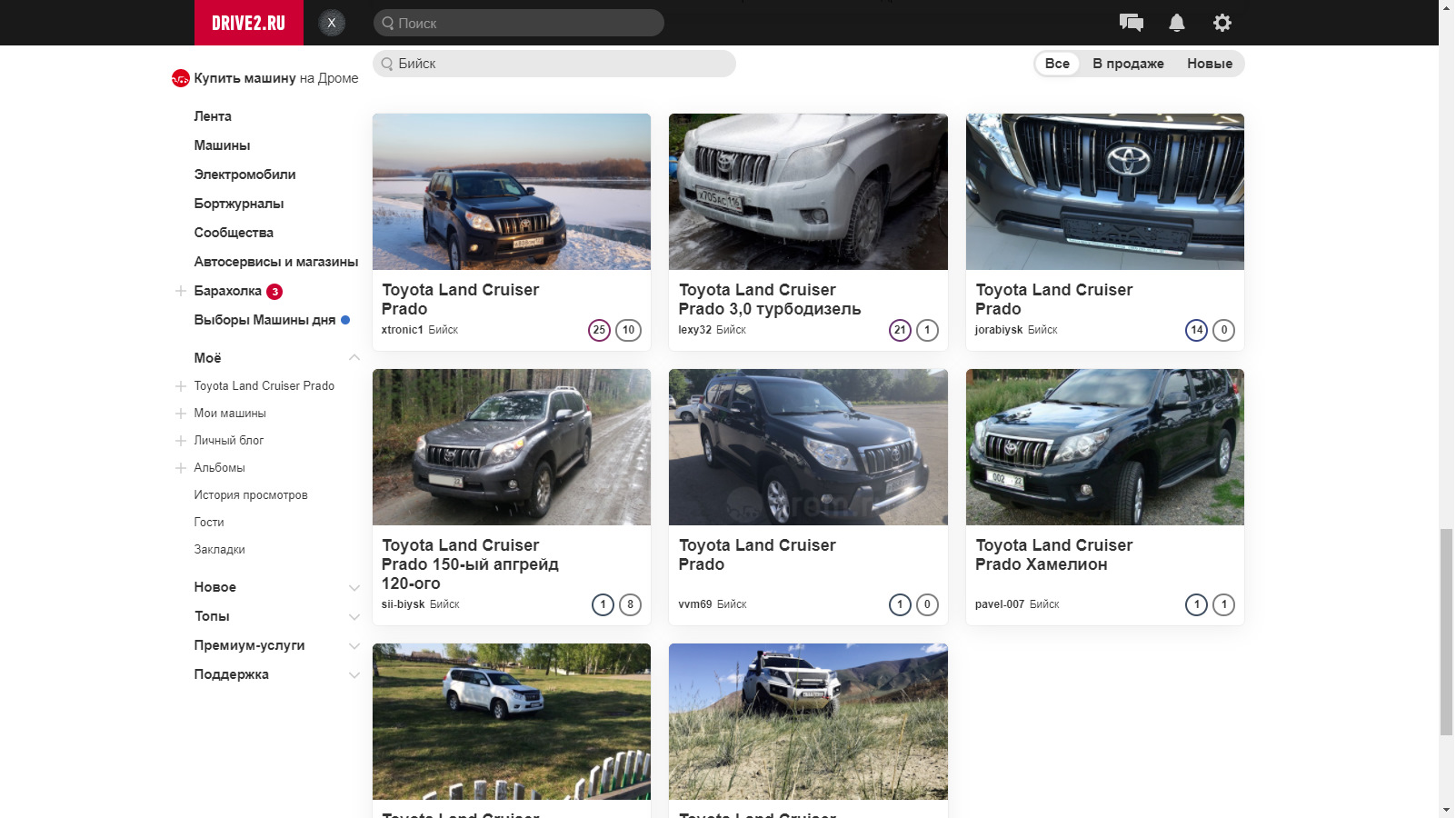
Task: Select the Все filter tab
Action: [1057, 64]
